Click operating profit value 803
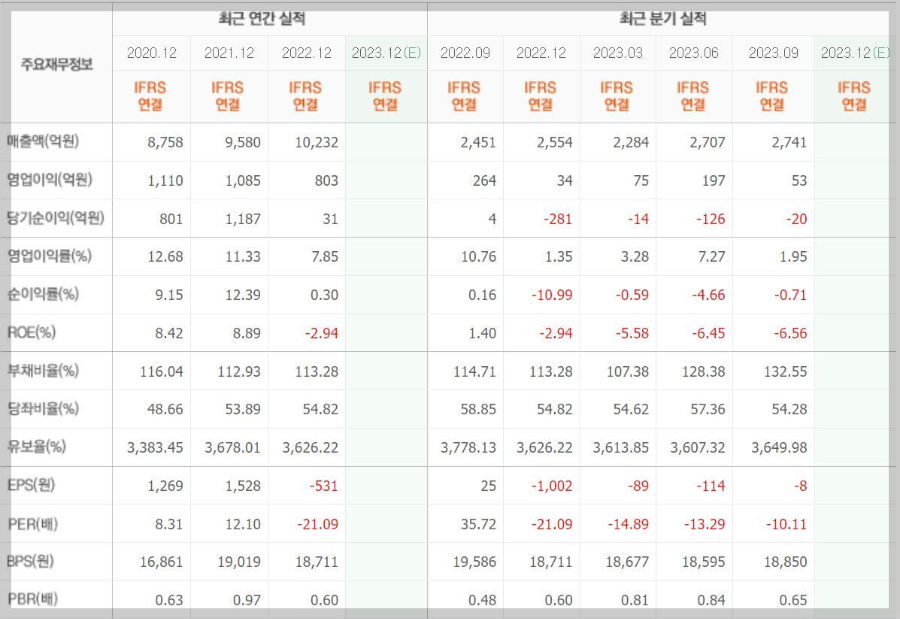Viewport: 900px width, 619px height. tap(326, 181)
